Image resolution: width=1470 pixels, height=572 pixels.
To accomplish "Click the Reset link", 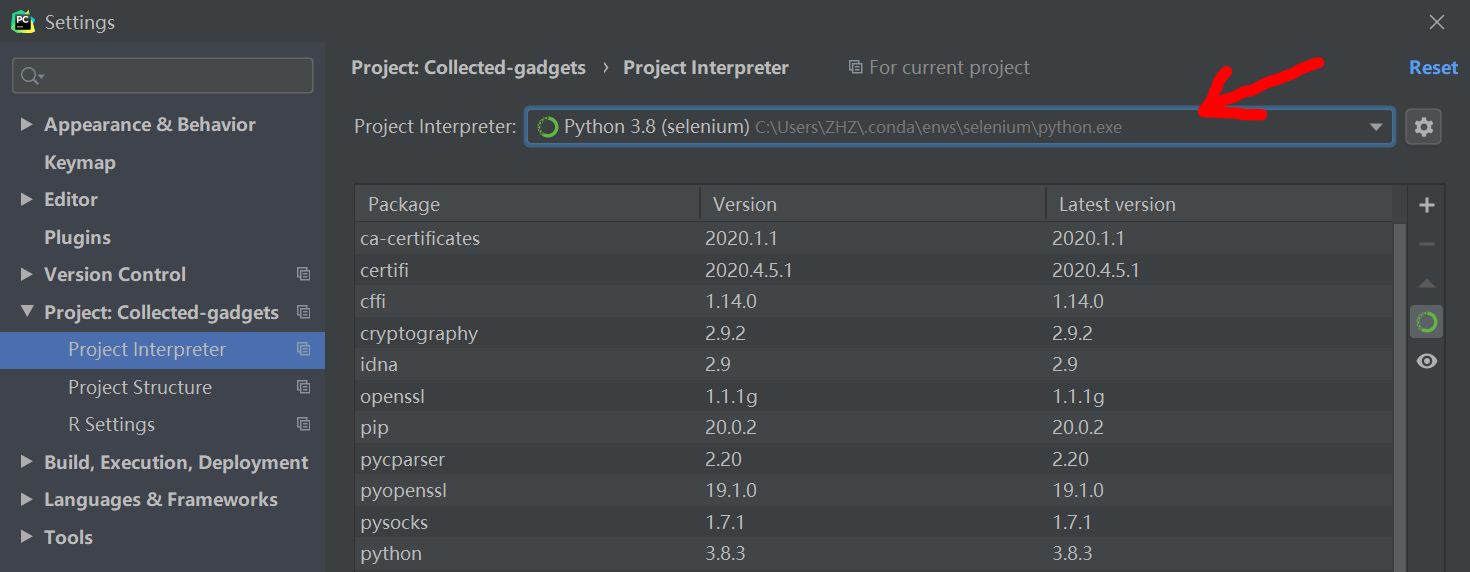I will 1433,67.
